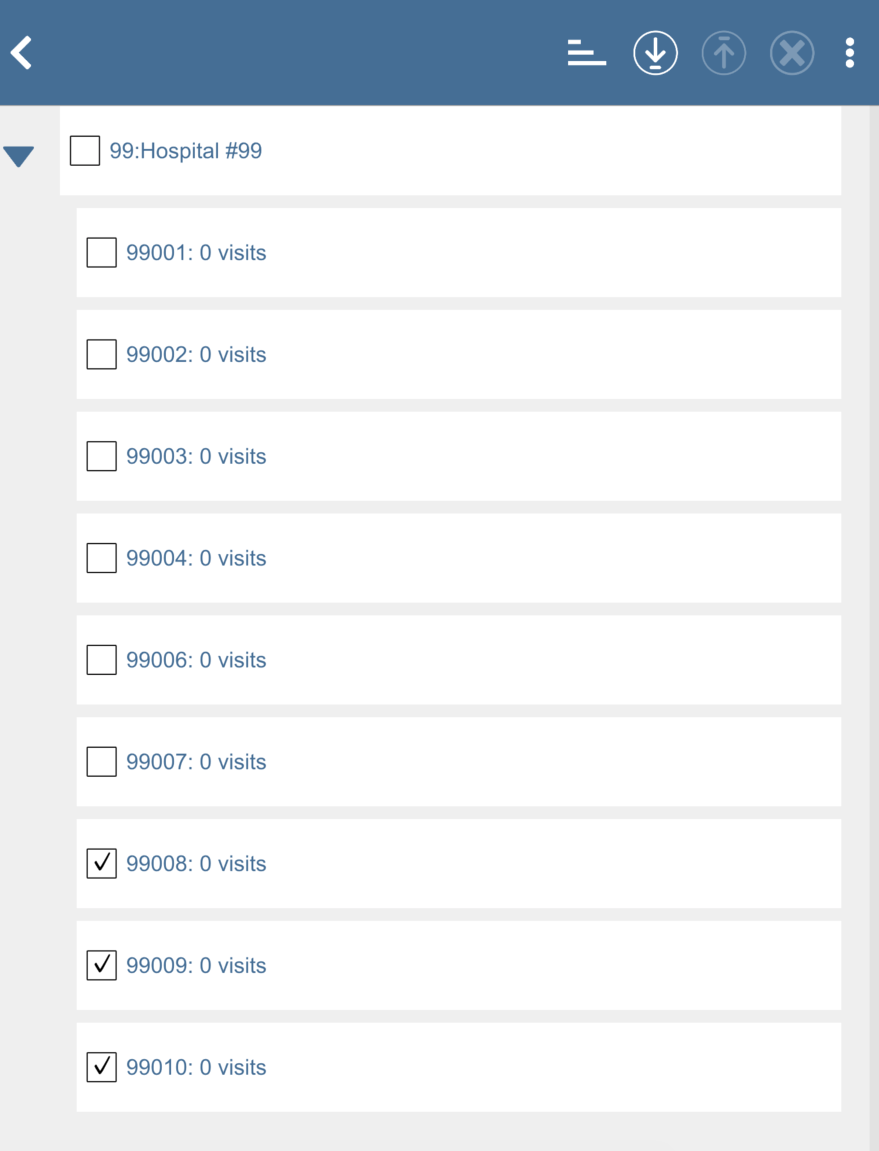
Task: Click the vertical scrollbar on right edge
Action: pyautogui.click(x=873, y=600)
